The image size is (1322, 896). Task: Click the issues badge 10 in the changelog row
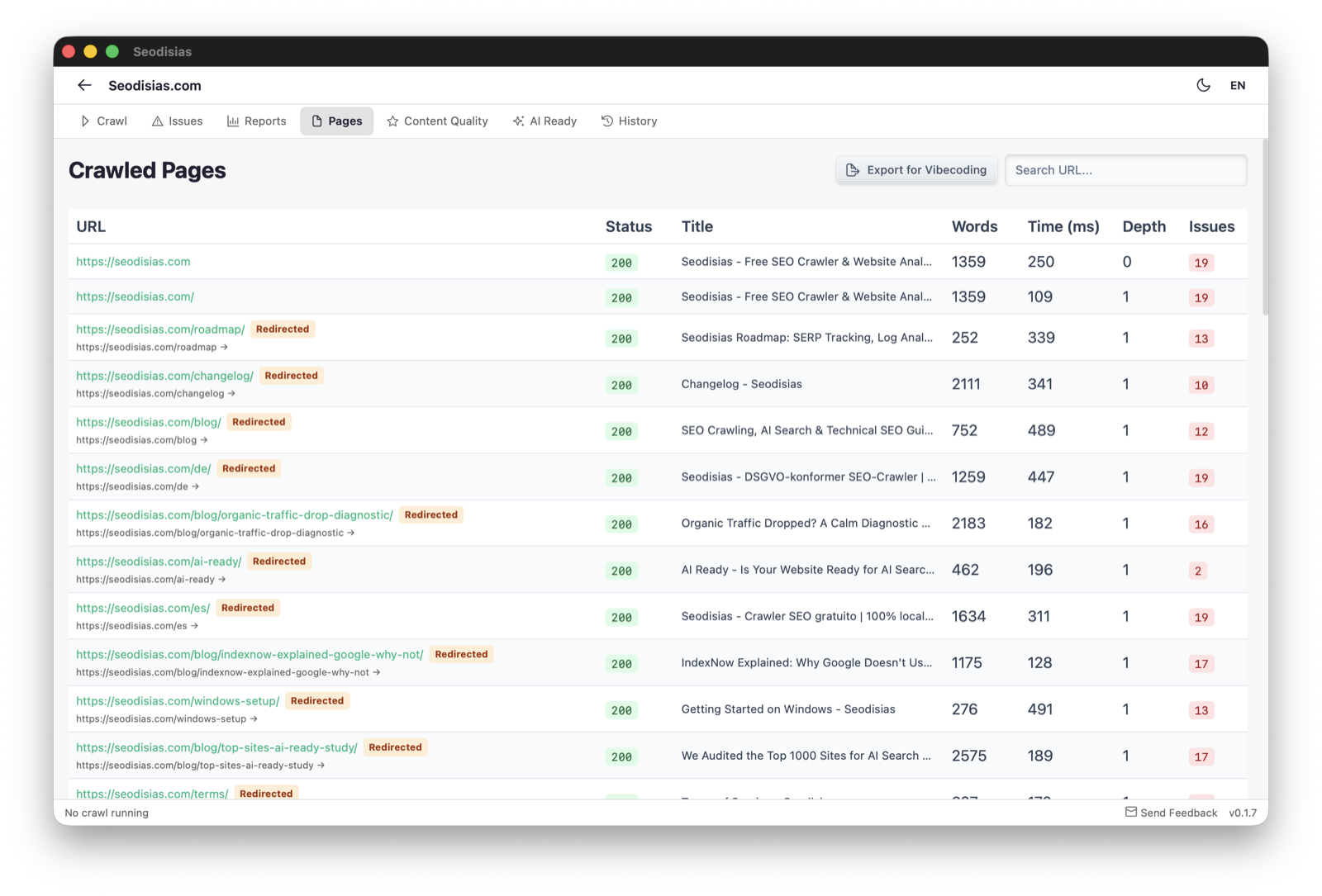[1201, 385]
